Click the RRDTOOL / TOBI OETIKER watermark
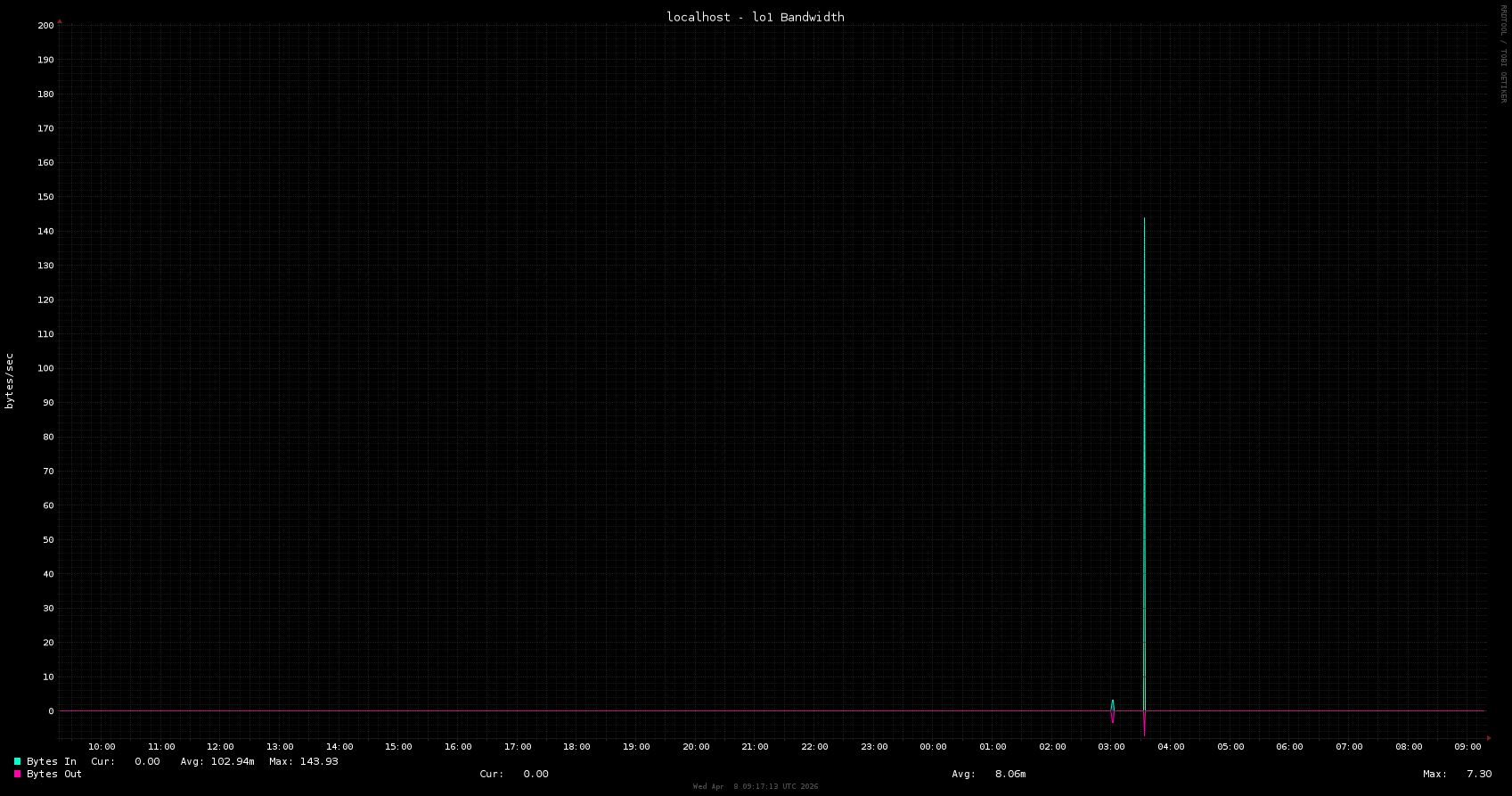 [x=1503, y=53]
